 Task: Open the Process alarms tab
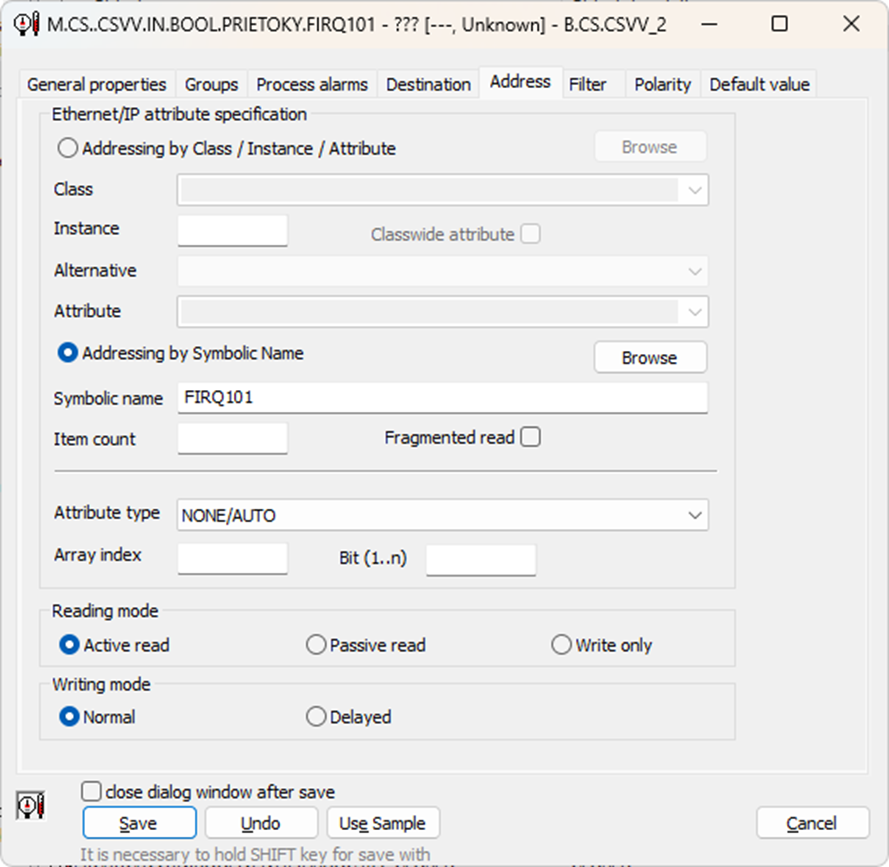click(x=312, y=84)
